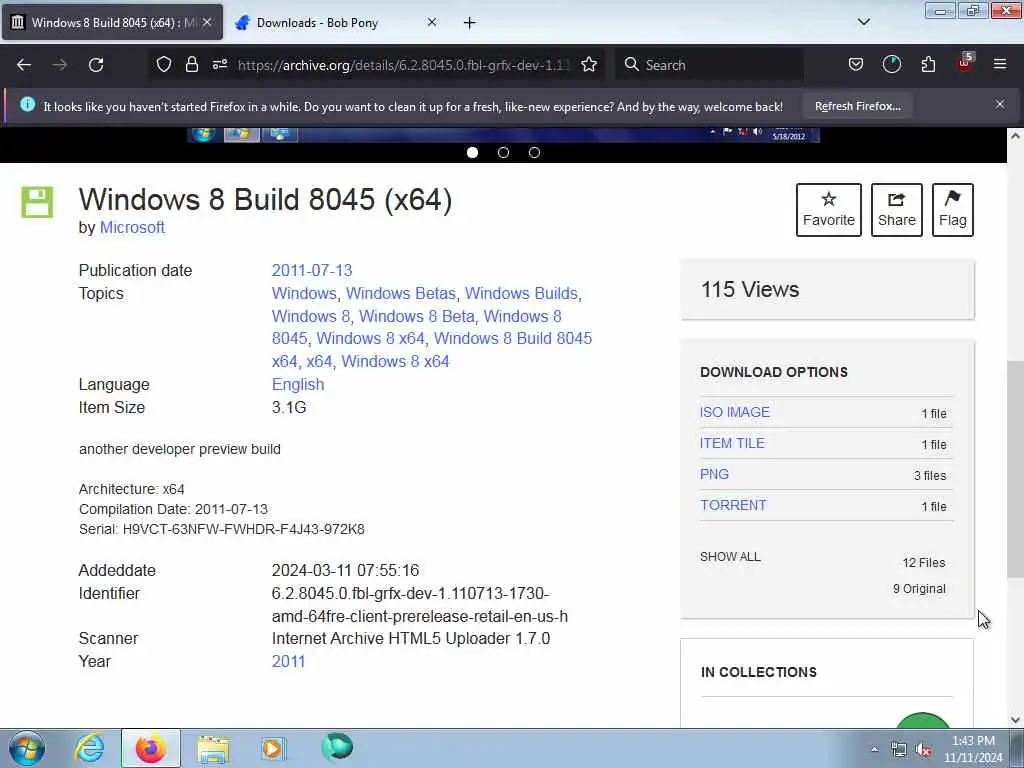Select the second carousel dot indicator
Screen dimensions: 1024x768
[503, 152]
